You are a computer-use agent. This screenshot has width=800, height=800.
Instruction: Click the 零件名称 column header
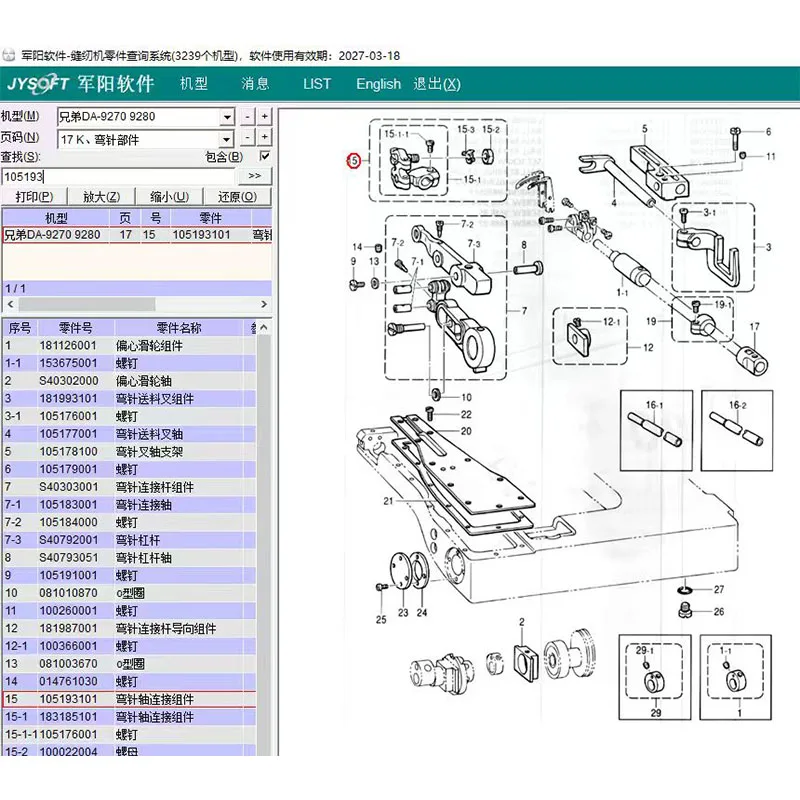[179, 328]
